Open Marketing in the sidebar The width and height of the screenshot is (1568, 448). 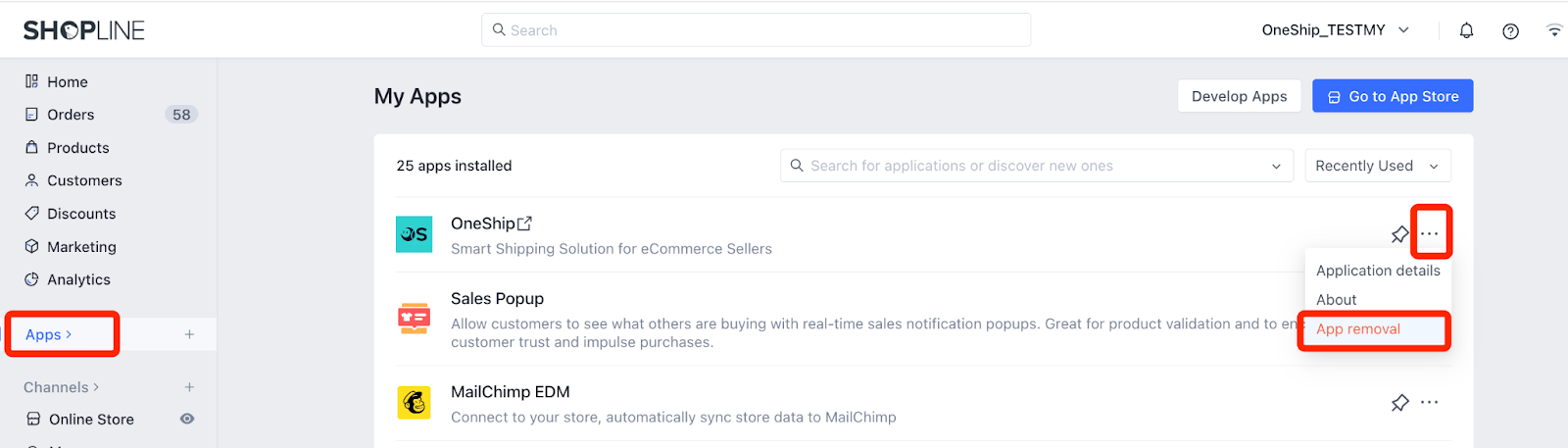pos(81,247)
